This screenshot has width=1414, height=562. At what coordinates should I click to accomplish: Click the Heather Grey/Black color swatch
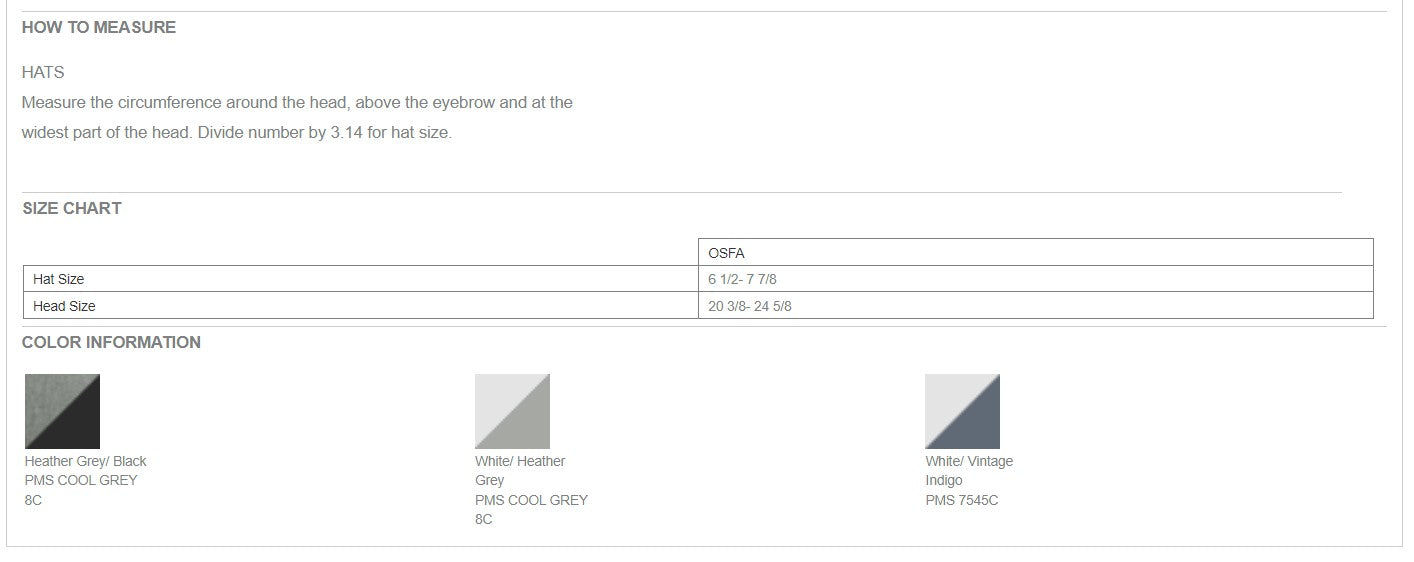tap(62, 411)
